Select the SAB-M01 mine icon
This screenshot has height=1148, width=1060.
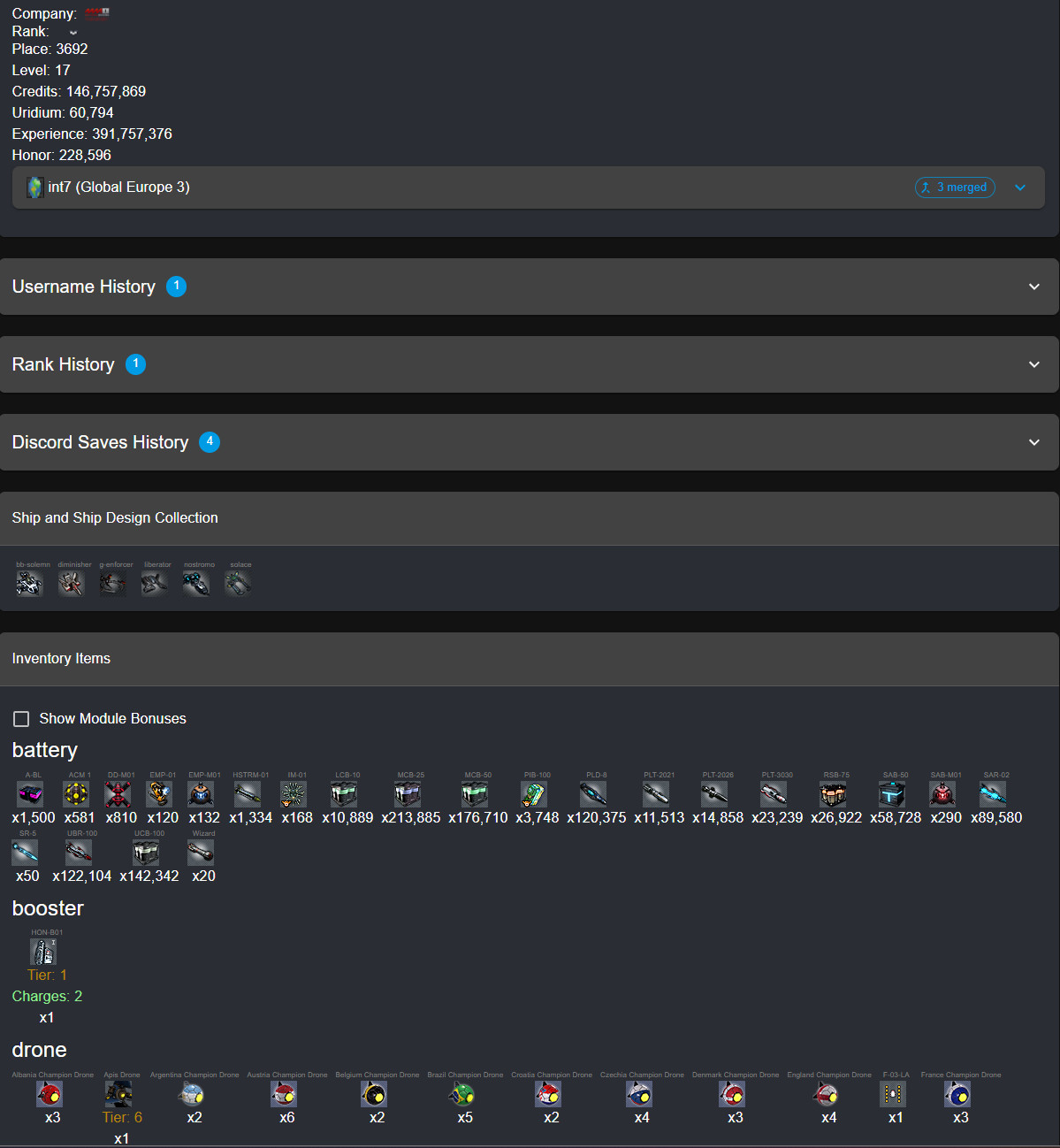(942, 794)
